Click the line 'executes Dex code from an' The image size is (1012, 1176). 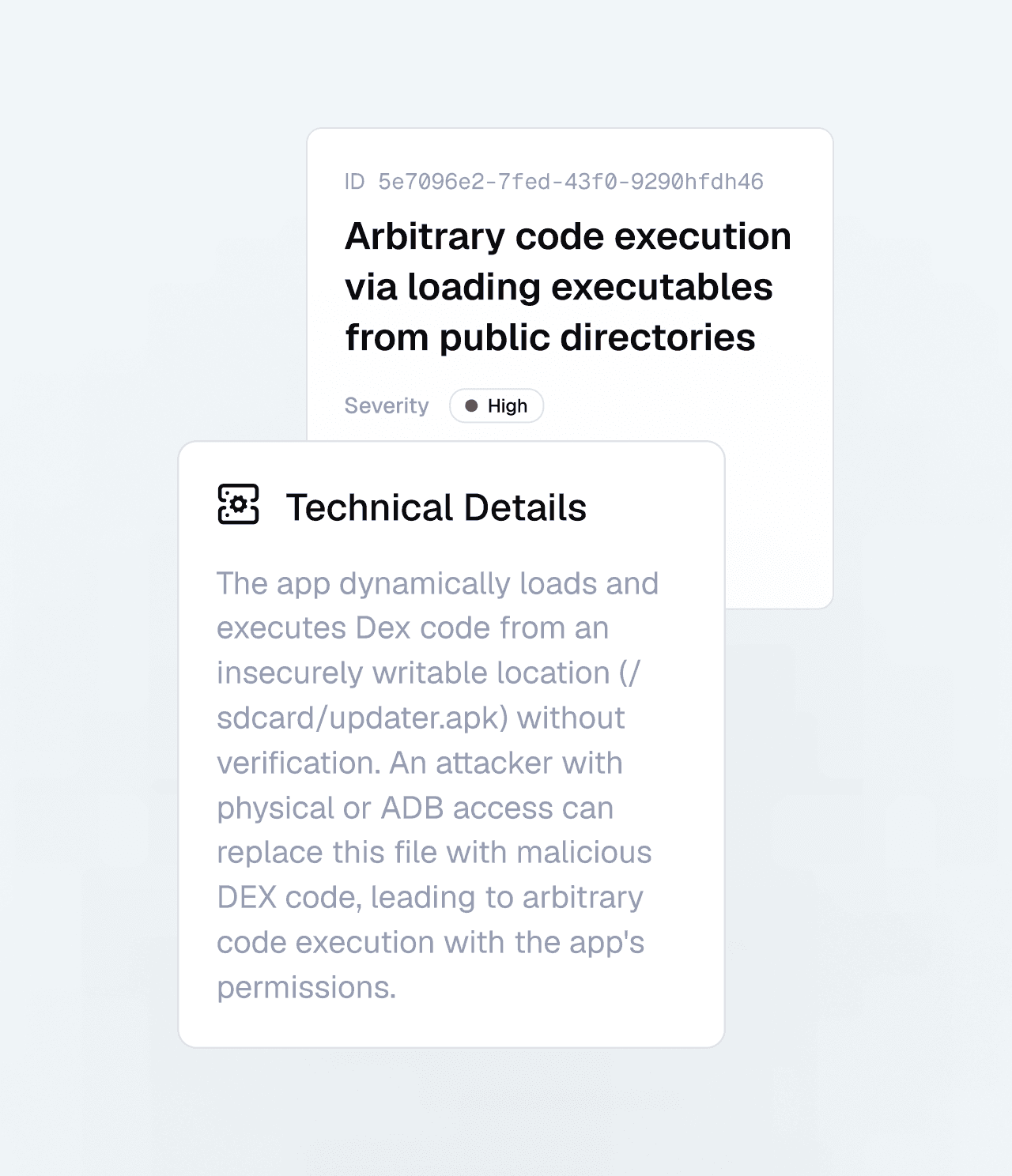413,628
